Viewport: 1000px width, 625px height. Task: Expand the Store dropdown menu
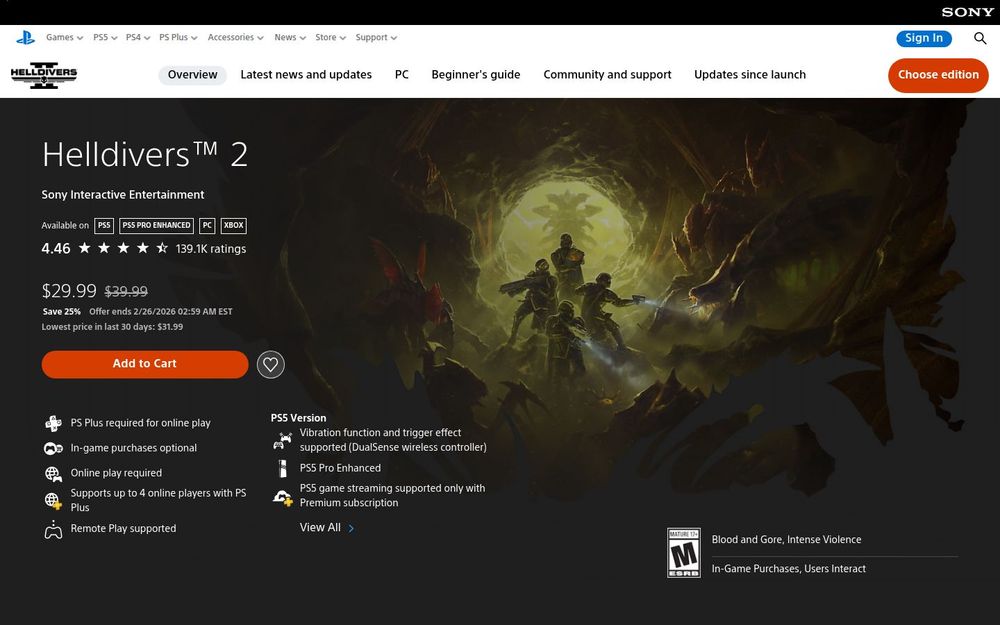[330, 38]
